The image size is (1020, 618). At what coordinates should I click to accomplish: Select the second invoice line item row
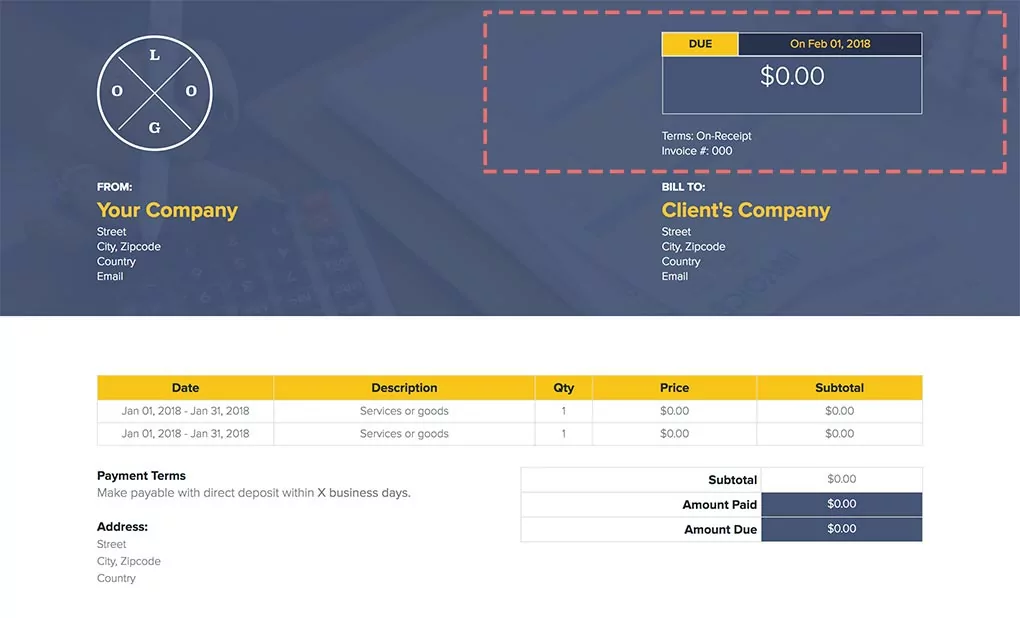click(404, 433)
